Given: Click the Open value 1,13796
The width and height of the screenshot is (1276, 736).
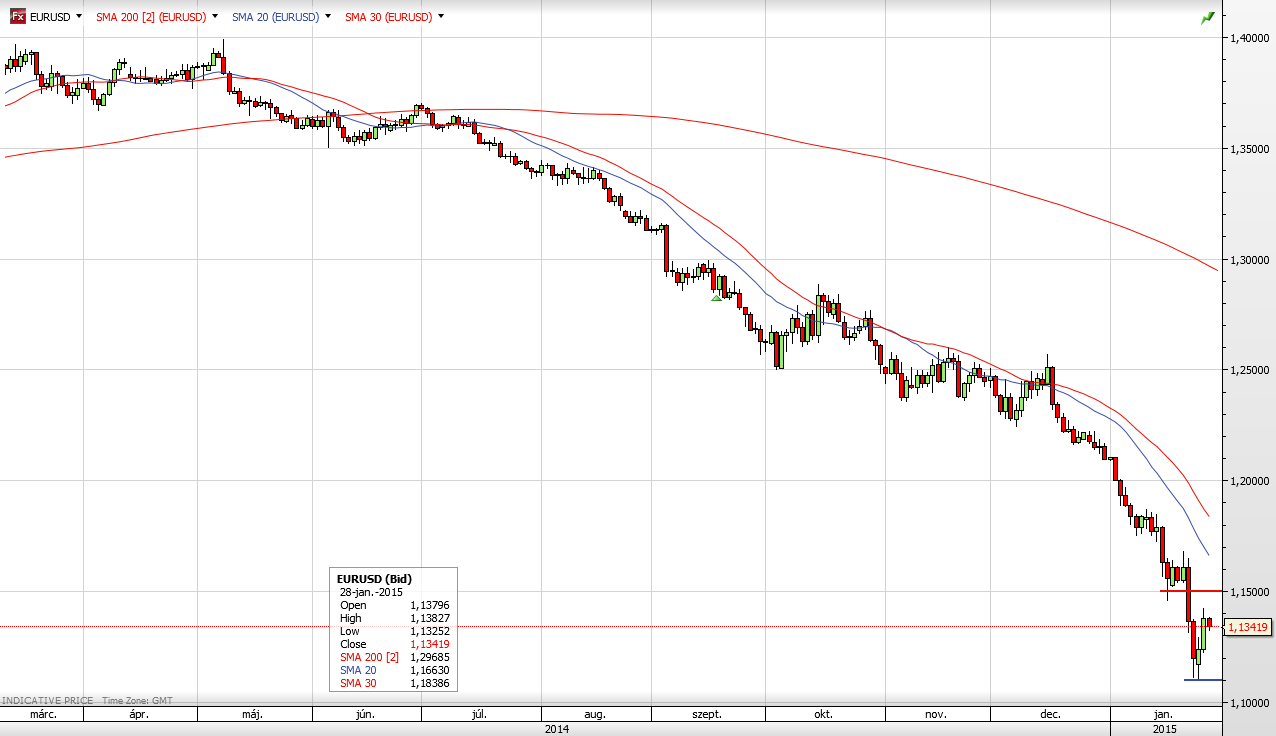Looking at the screenshot, I should (429, 605).
